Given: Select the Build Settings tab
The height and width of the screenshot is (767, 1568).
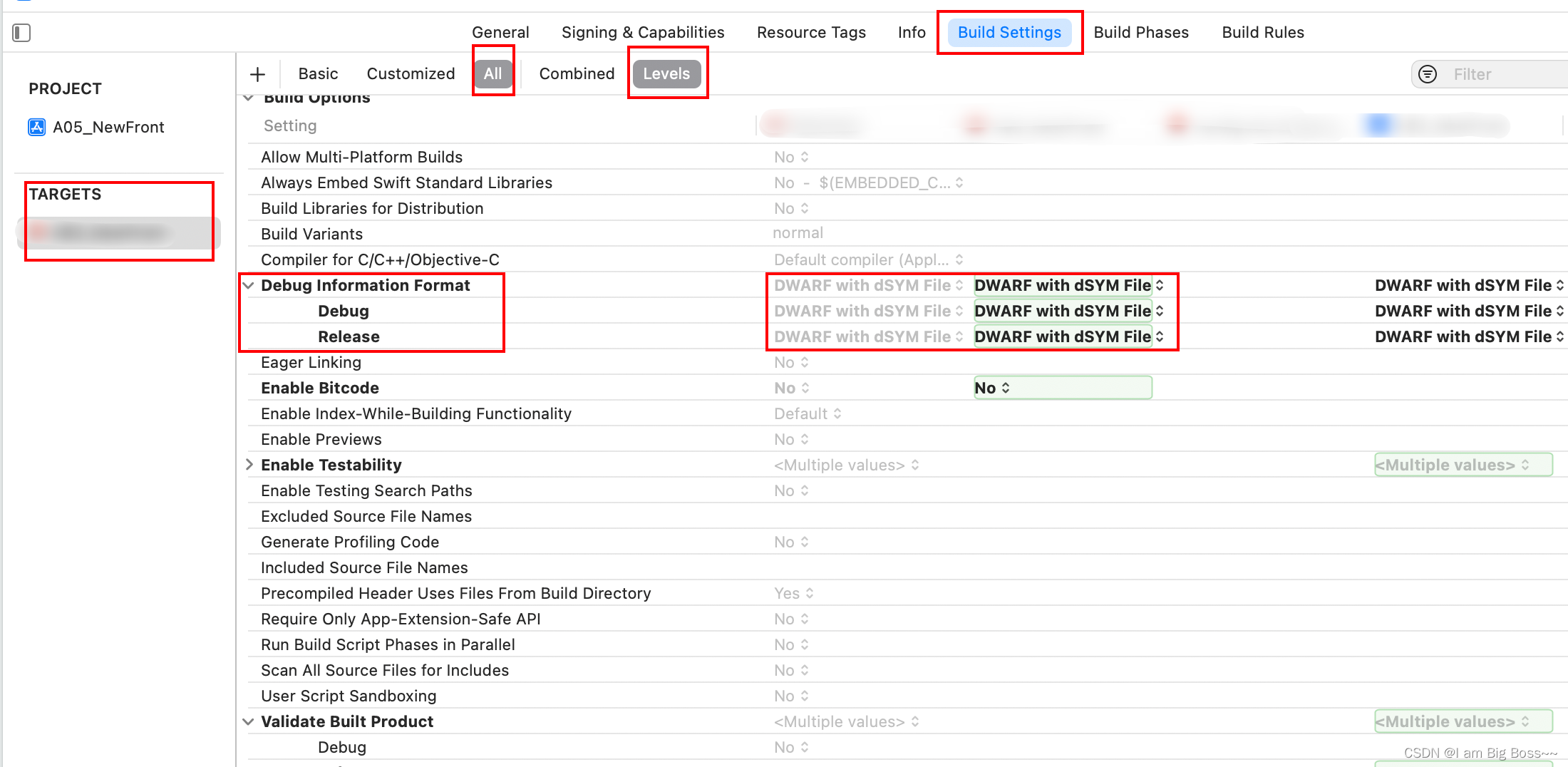Looking at the screenshot, I should [x=1009, y=33].
